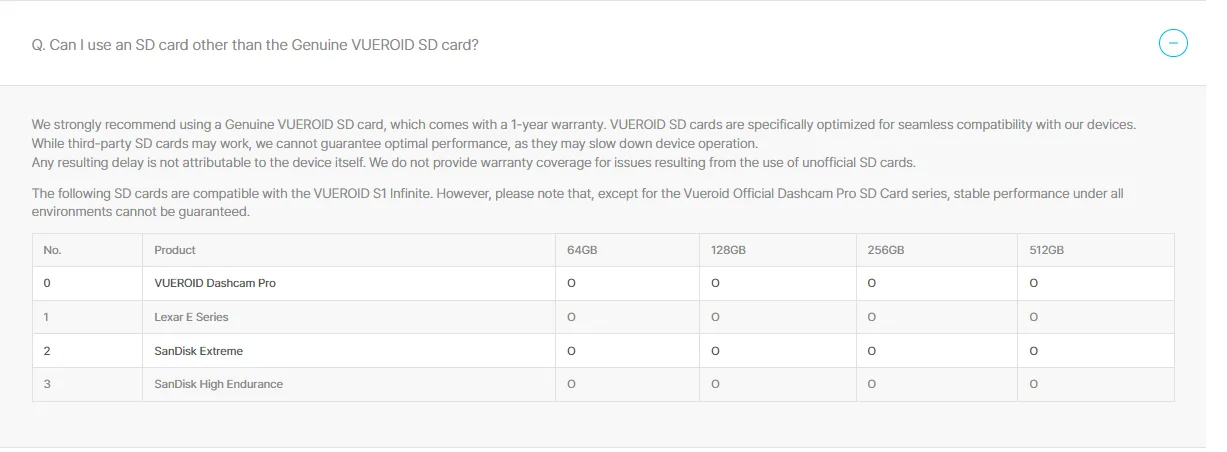This screenshot has height=452, width=1227.
Task: Click 256GB mark for SanDisk Extreme
Action: [872, 351]
